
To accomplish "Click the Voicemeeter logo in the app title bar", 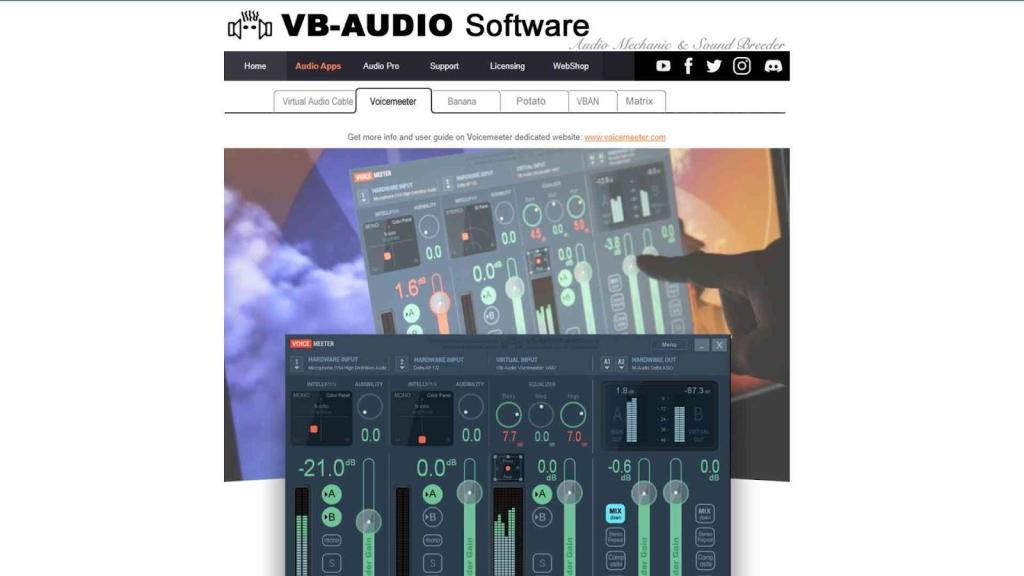I will 312,344.
